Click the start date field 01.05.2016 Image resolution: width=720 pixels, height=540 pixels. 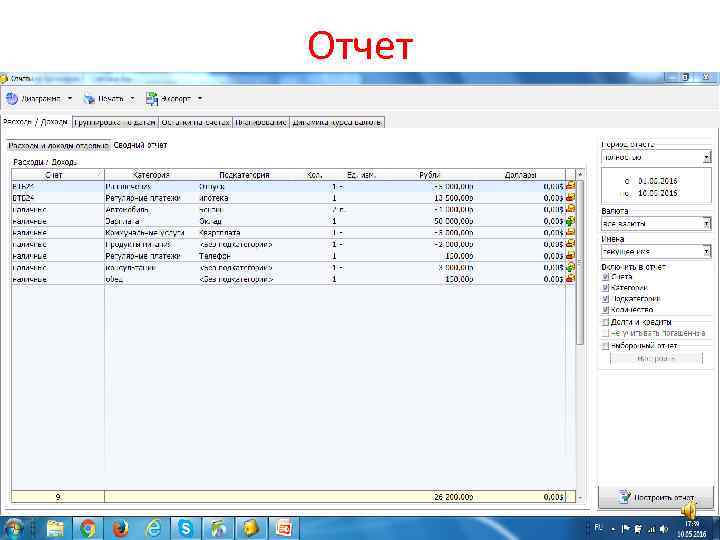(x=657, y=181)
